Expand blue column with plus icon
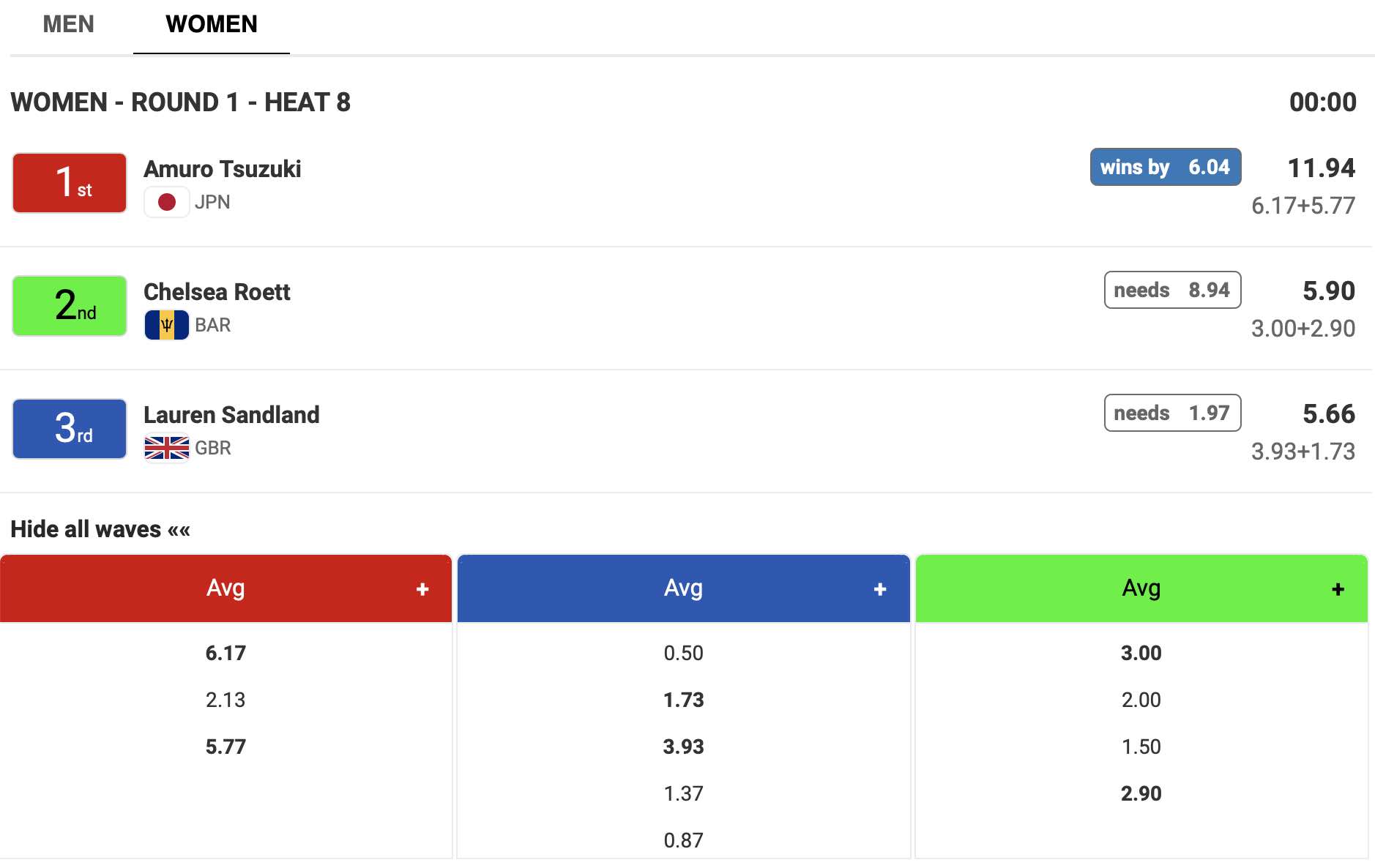The image size is (1375, 868). (x=880, y=589)
